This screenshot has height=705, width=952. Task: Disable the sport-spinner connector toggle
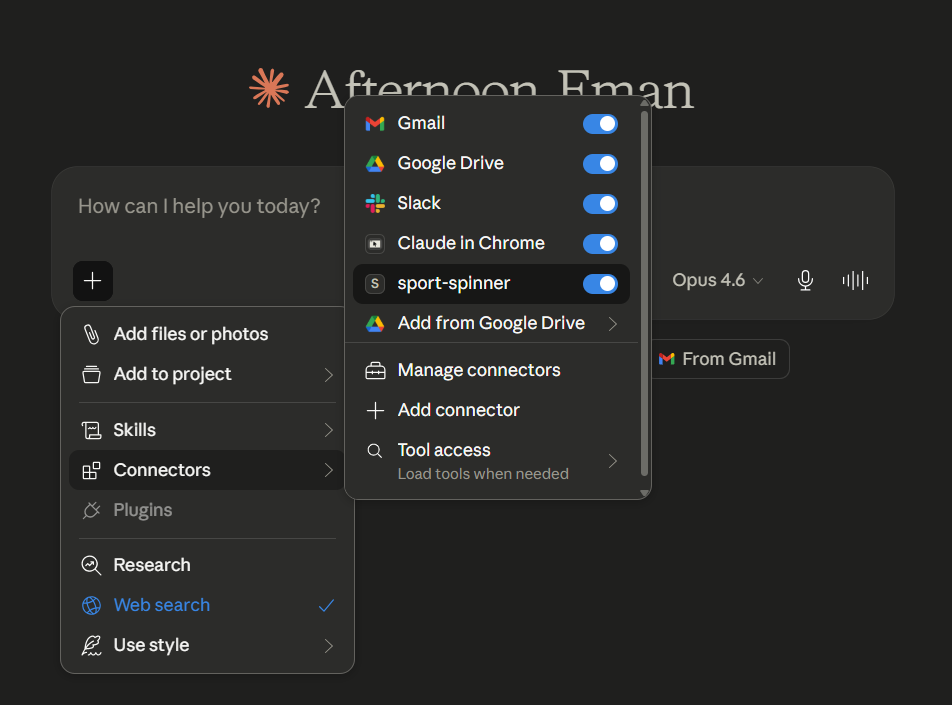600,284
